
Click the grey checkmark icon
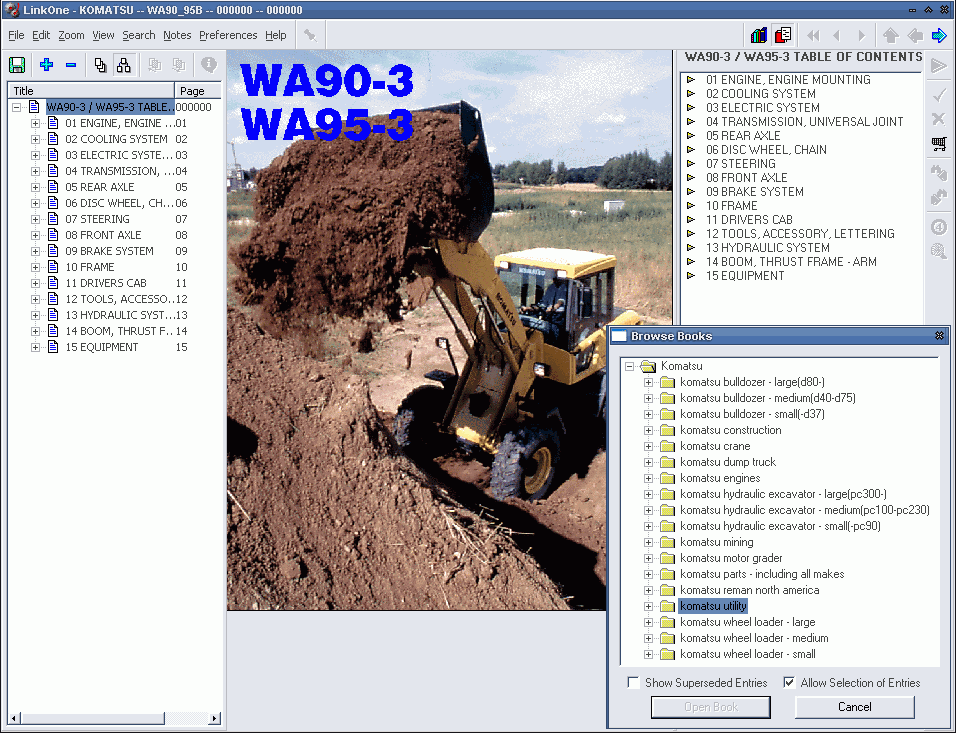point(939,95)
